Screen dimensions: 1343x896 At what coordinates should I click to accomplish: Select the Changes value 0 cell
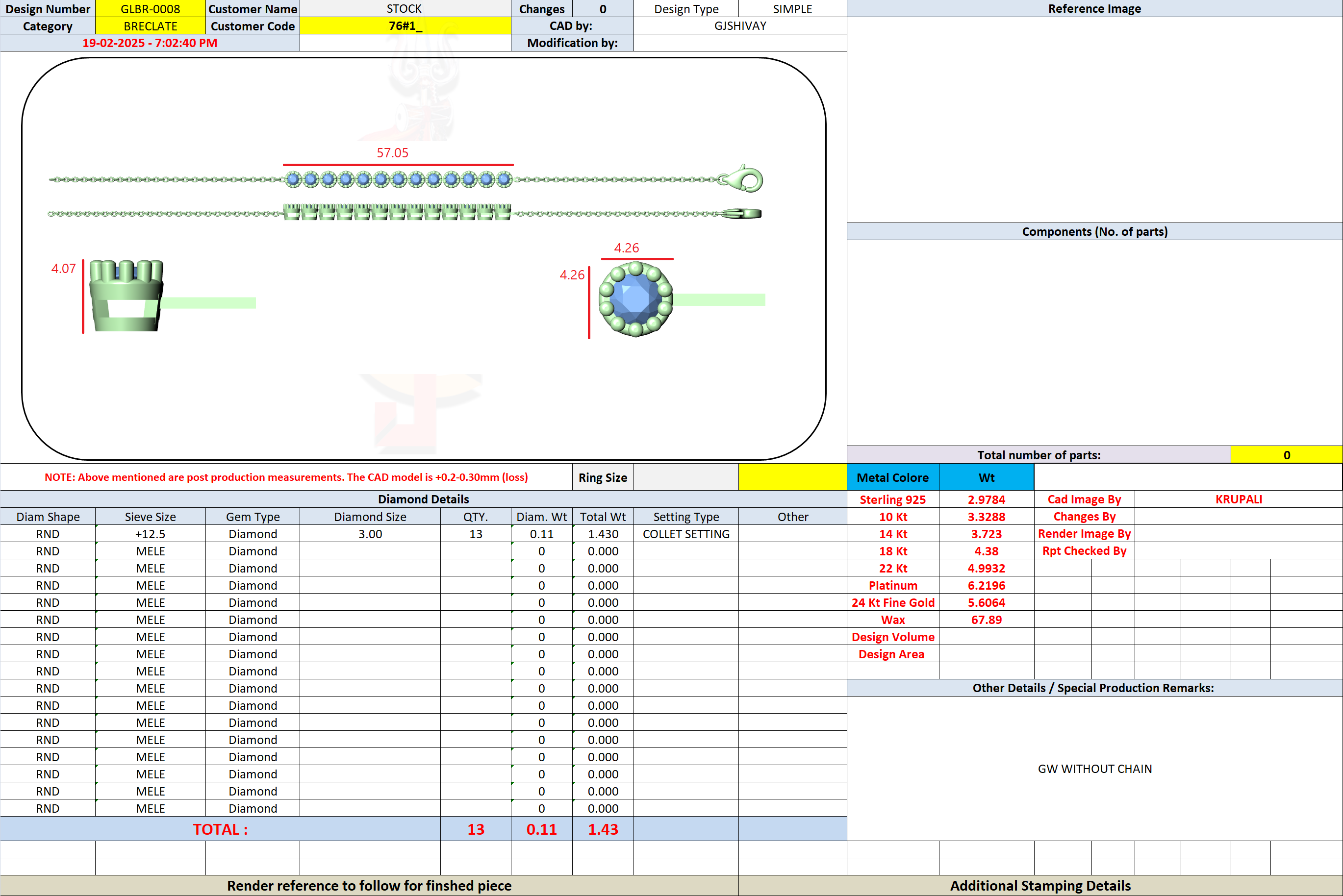(x=603, y=8)
